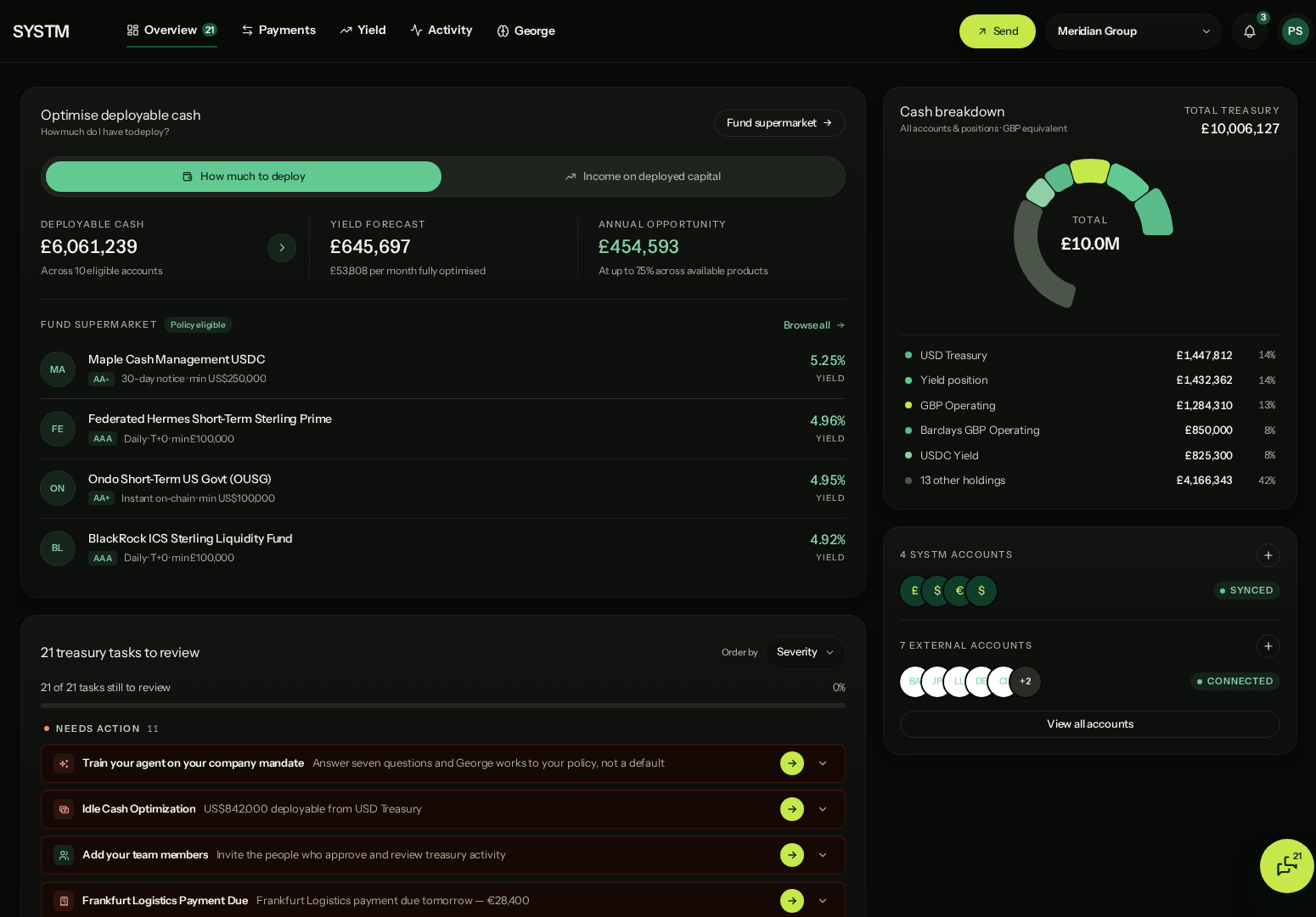
Task: Click the SYSTM logo
Action: (41, 31)
